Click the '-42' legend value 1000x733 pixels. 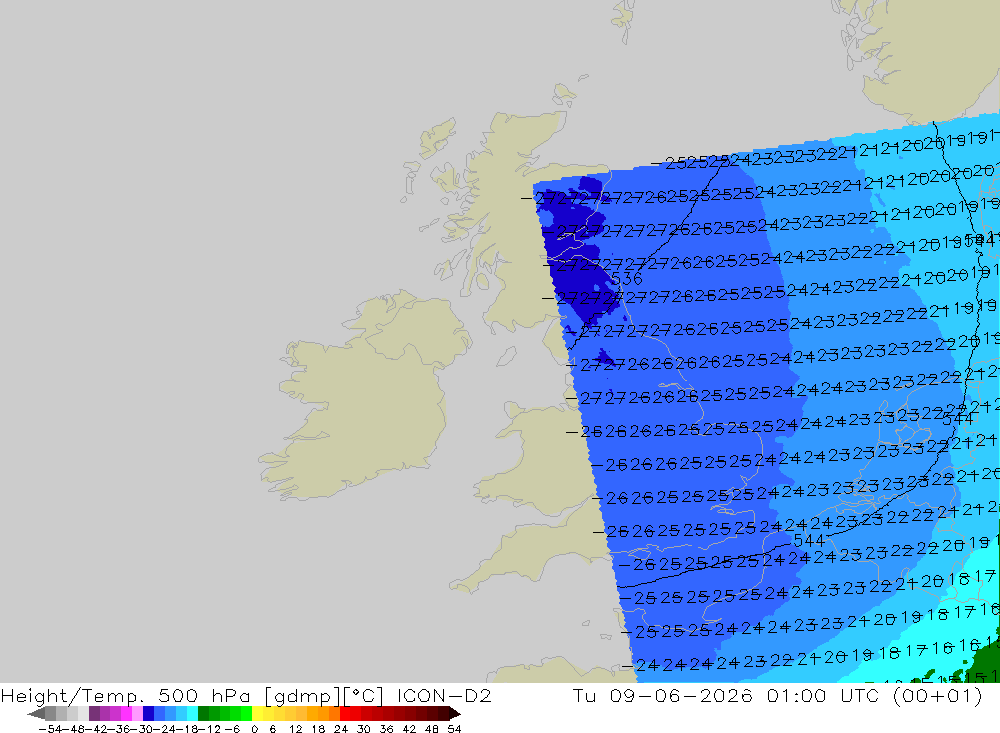point(98,729)
